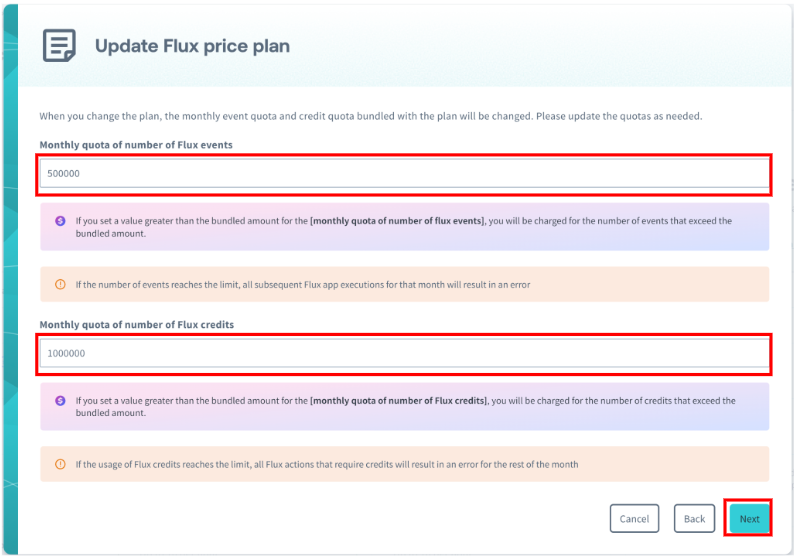This screenshot has width=794, height=557.
Task: Click the "Monthly quota of number of Flux events" label
Action: click(x=136, y=145)
